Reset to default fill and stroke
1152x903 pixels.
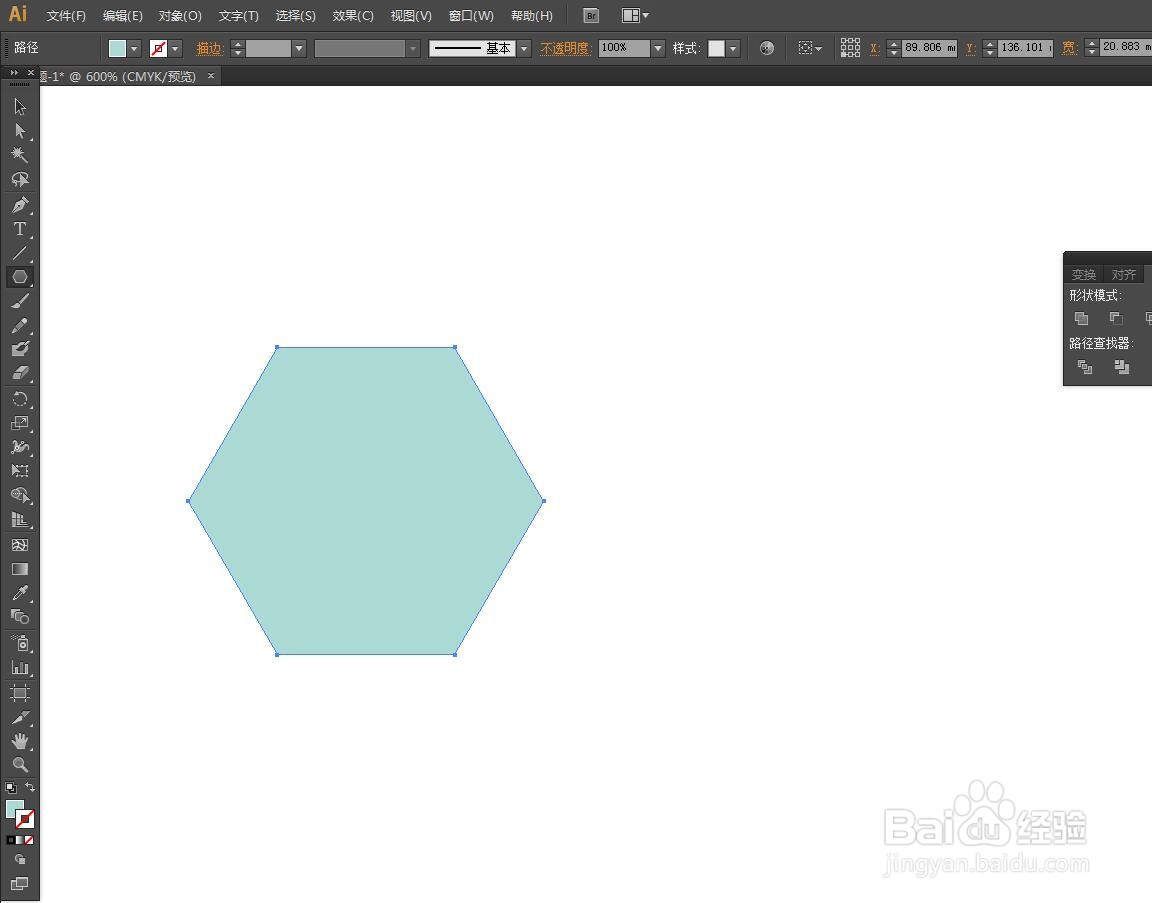(10, 788)
